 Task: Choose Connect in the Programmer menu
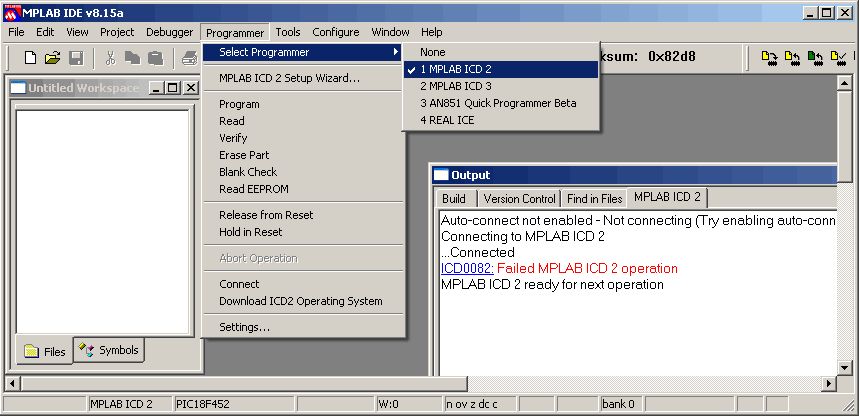pos(303,284)
